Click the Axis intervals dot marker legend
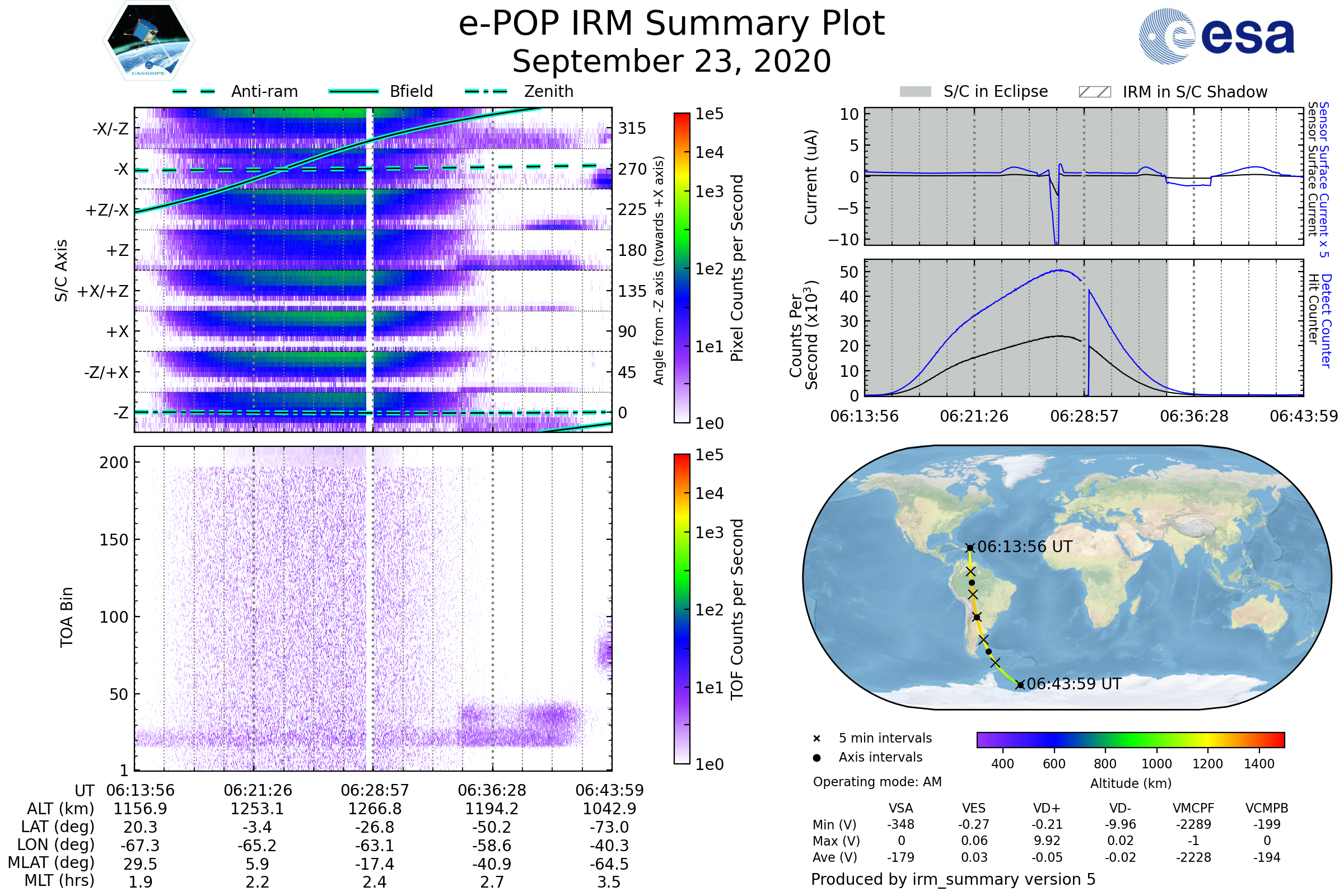Image resolution: width=1344 pixels, height=896 pixels. click(816, 758)
